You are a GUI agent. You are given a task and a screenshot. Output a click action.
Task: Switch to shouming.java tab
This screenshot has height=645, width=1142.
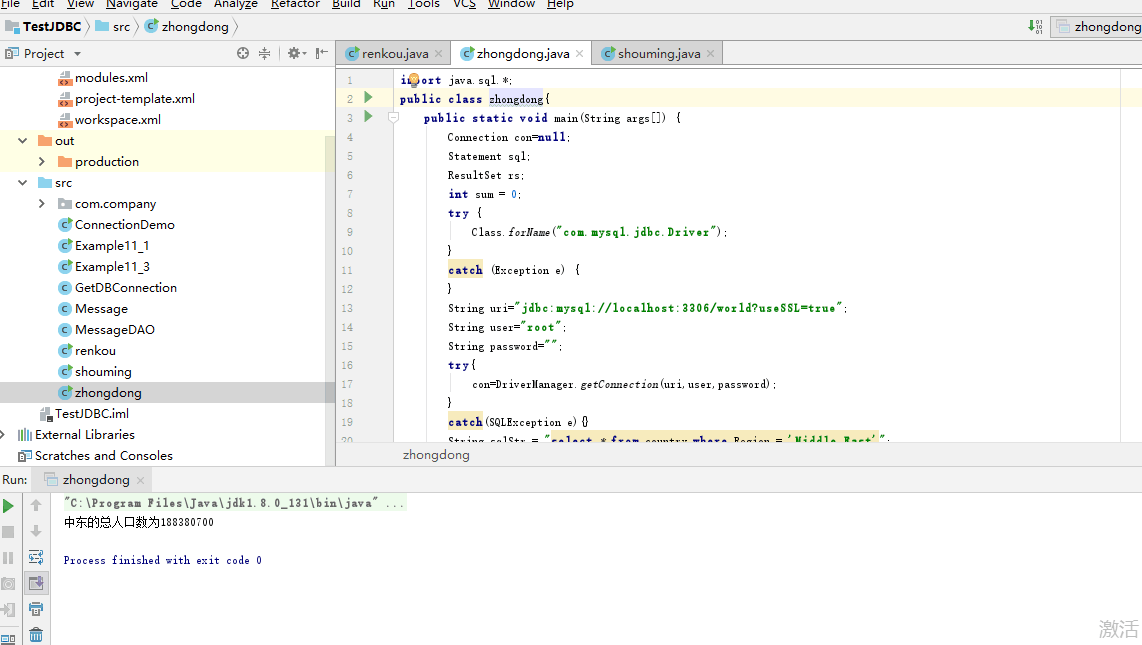(x=658, y=53)
